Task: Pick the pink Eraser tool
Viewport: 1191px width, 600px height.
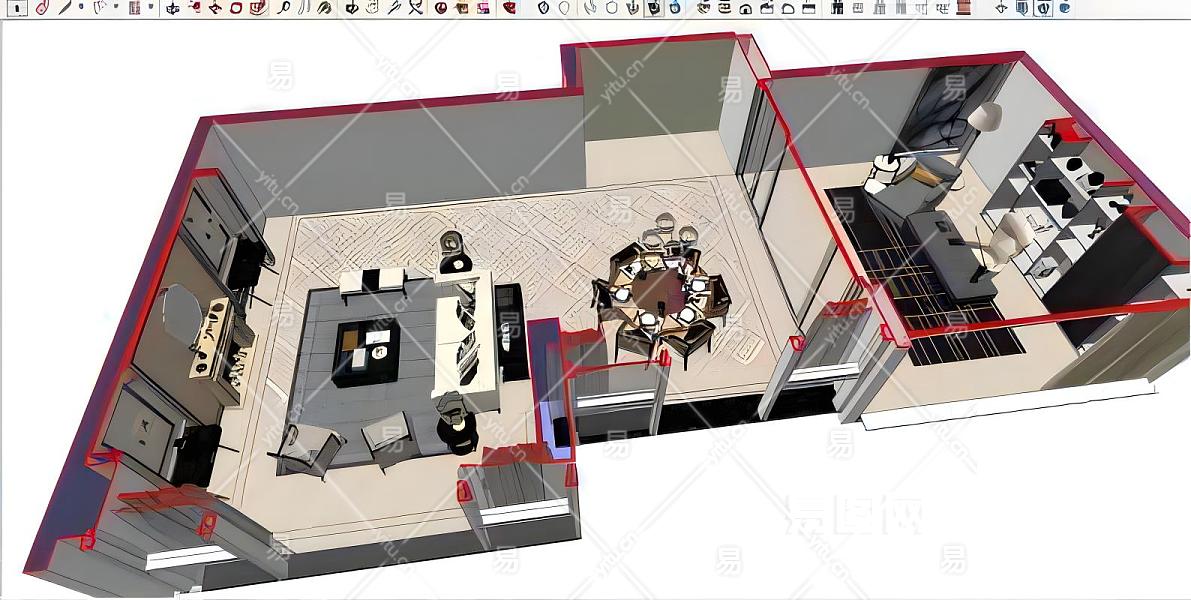Action: point(43,8)
